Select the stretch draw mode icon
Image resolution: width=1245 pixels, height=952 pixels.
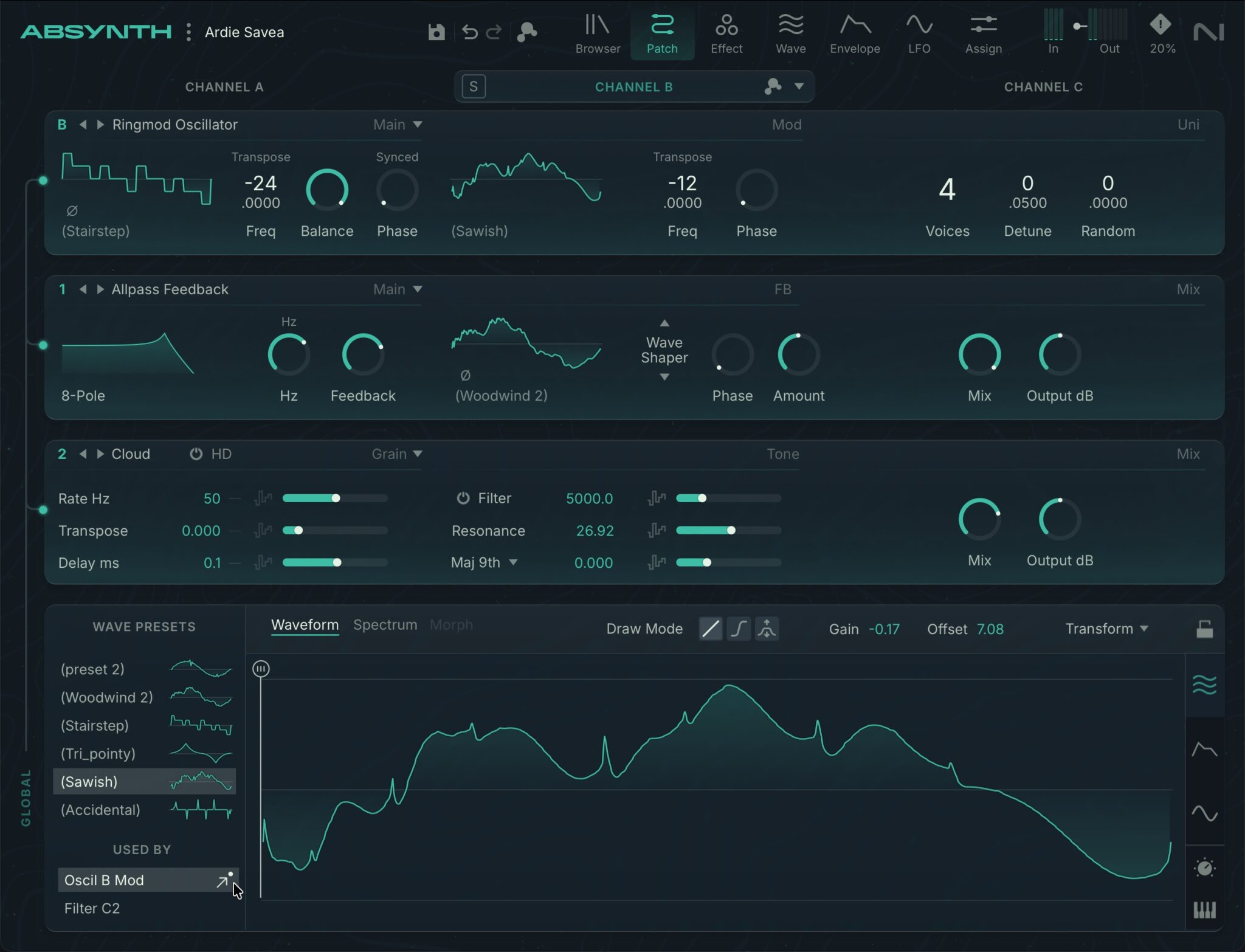tap(767, 629)
